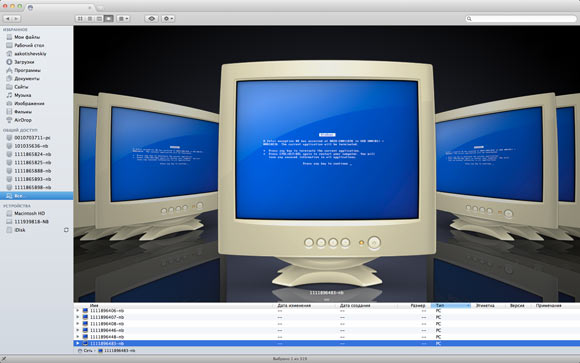
Task: Select the Cover Flow view button
Action: point(109,19)
